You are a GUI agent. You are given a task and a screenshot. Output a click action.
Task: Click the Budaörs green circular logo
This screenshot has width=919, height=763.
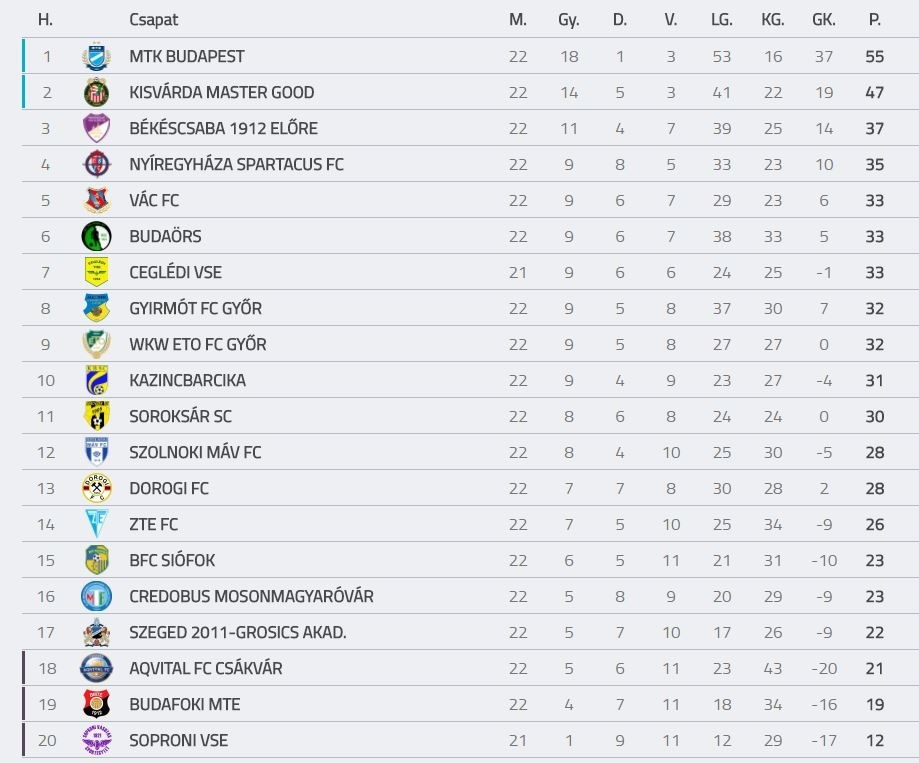pos(96,236)
